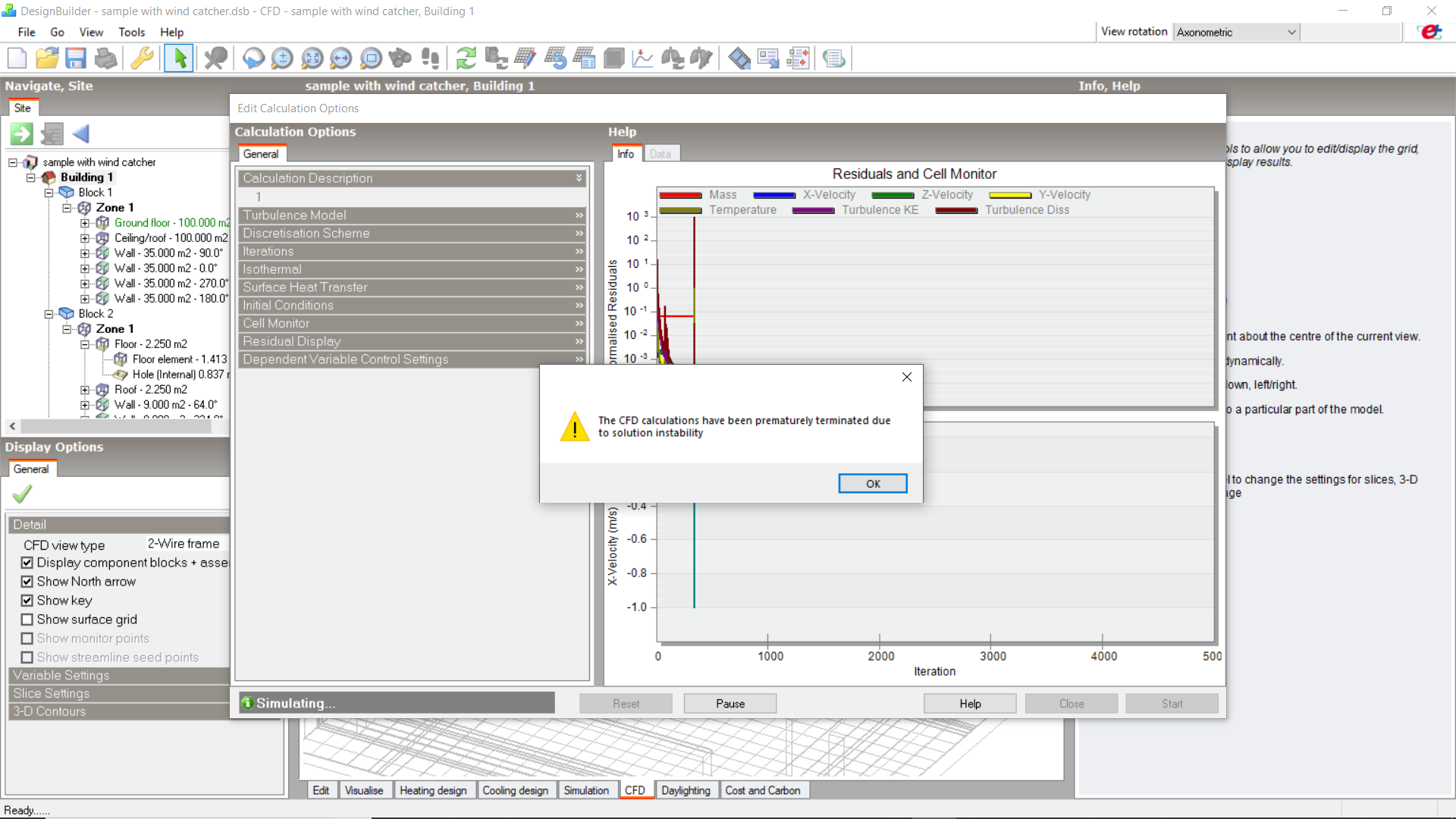Click the binoculars look-around icon
Viewport: 1456px width, 819px height.
point(400,58)
